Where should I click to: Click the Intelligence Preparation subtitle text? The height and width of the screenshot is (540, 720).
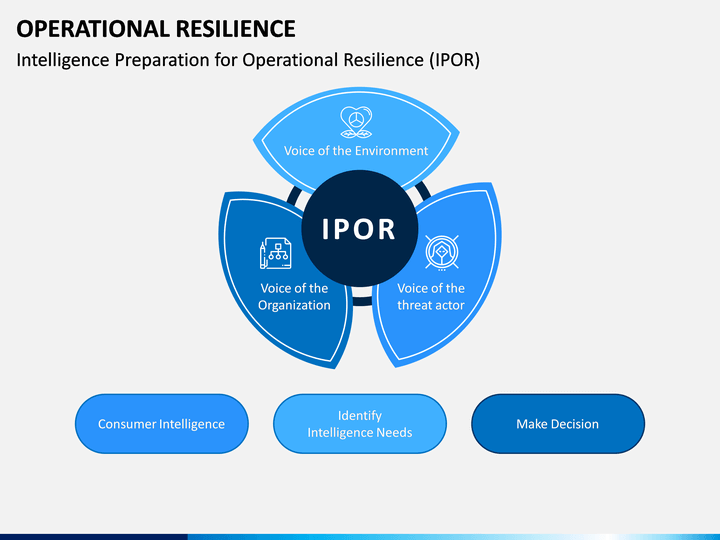[248, 60]
